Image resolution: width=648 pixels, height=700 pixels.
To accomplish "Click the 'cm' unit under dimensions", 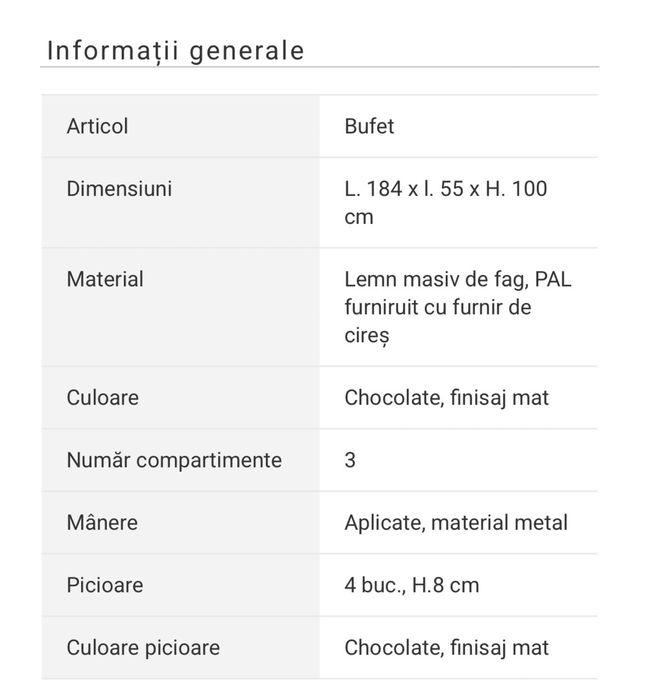I will [x=359, y=217].
